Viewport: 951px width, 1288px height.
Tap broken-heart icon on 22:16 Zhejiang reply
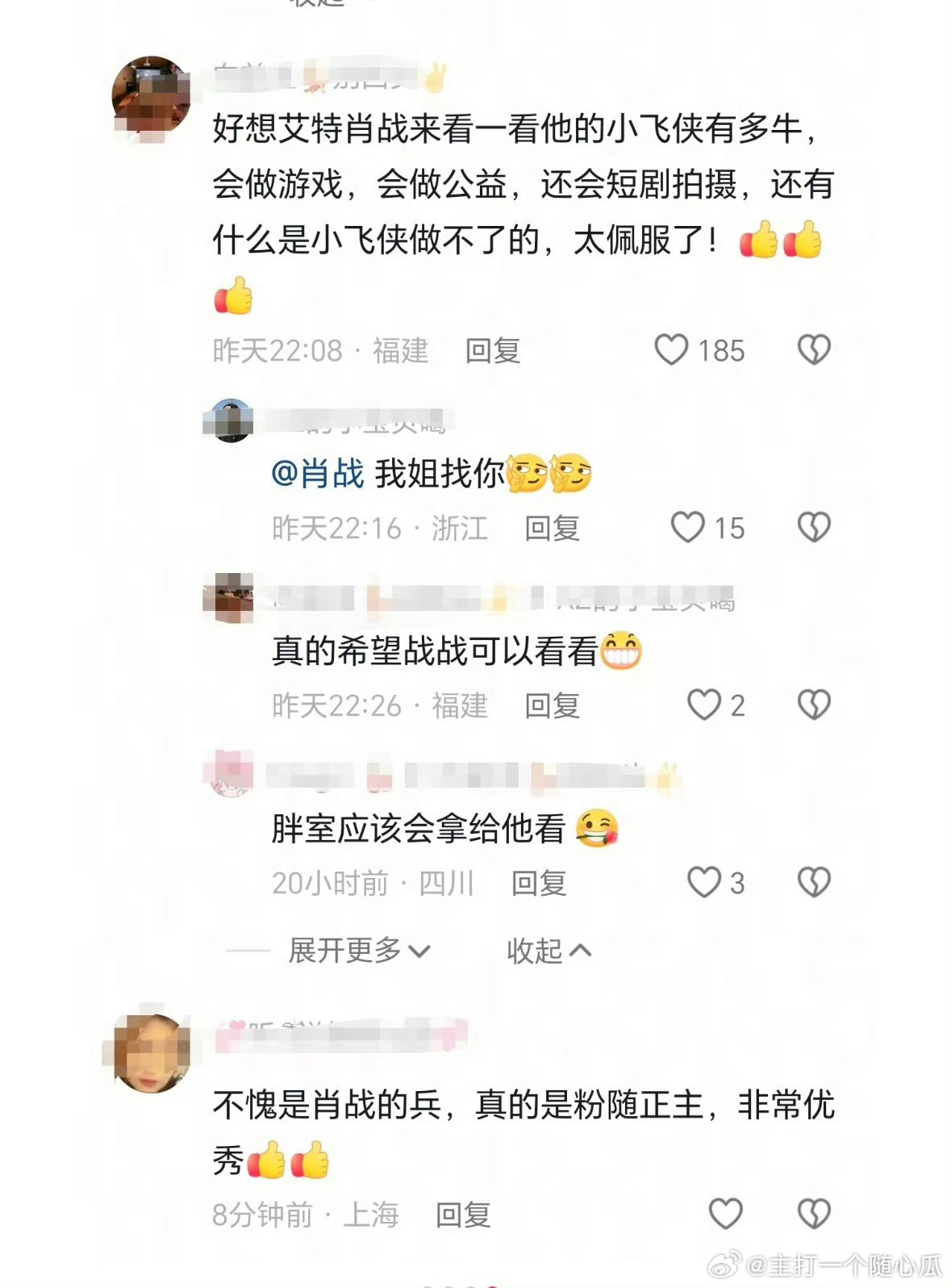[814, 528]
